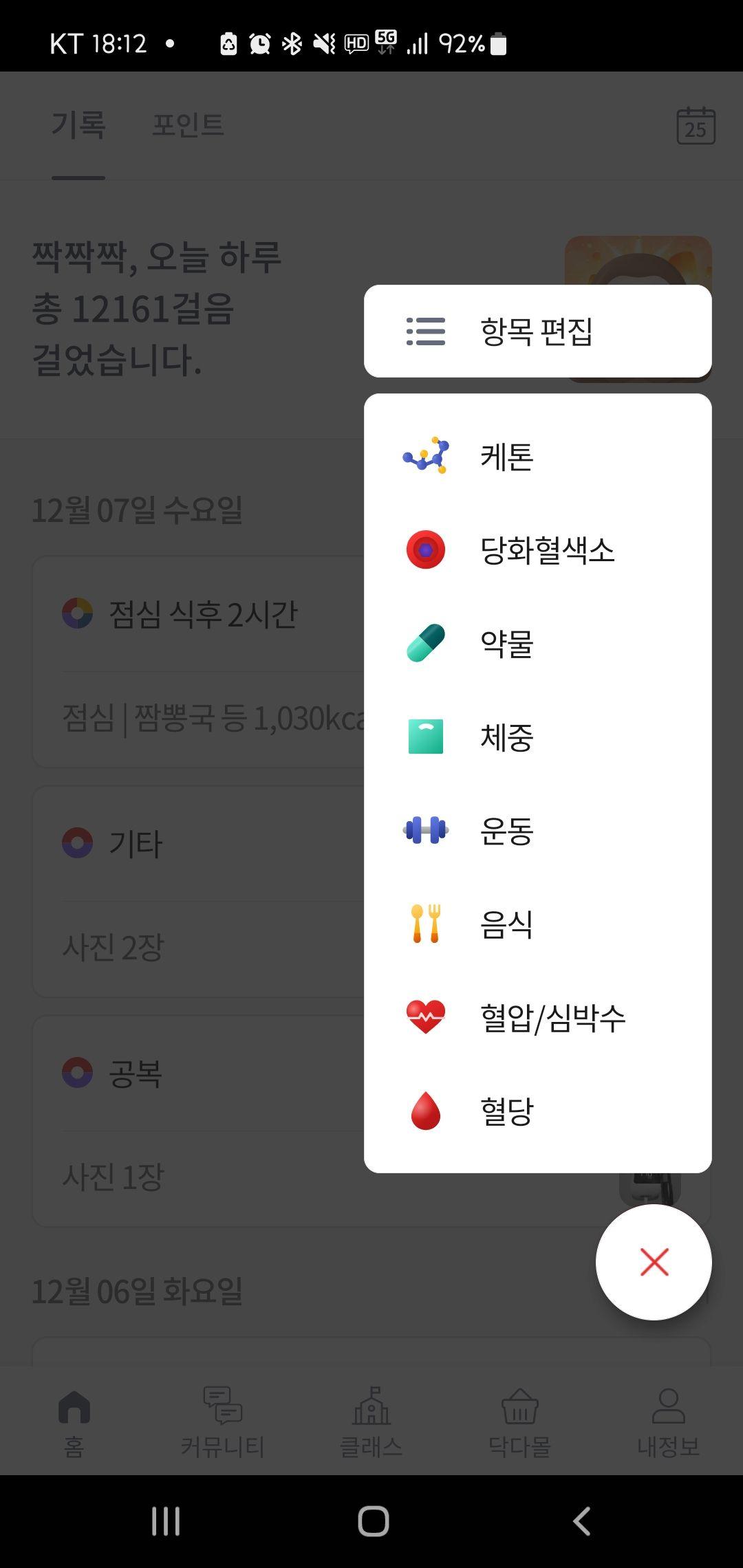Select the 혈당 blood drop icon
Viewport: 743px width, 1568px height.
coord(426,1111)
